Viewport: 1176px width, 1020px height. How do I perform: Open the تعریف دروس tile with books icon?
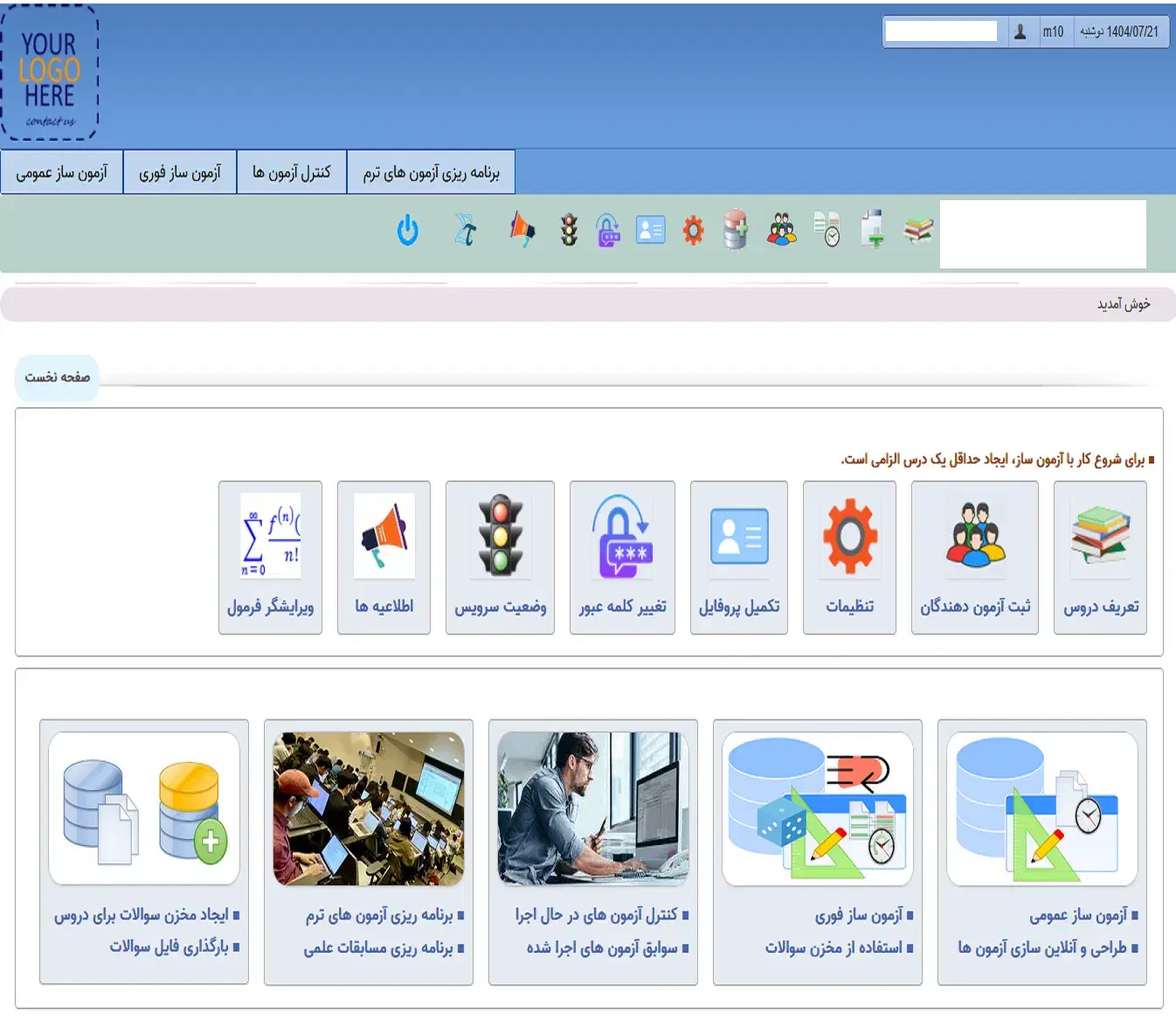(x=1100, y=555)
